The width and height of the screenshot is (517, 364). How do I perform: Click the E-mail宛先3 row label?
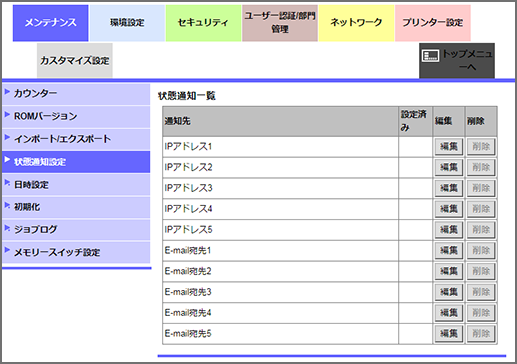coord(188,292)
